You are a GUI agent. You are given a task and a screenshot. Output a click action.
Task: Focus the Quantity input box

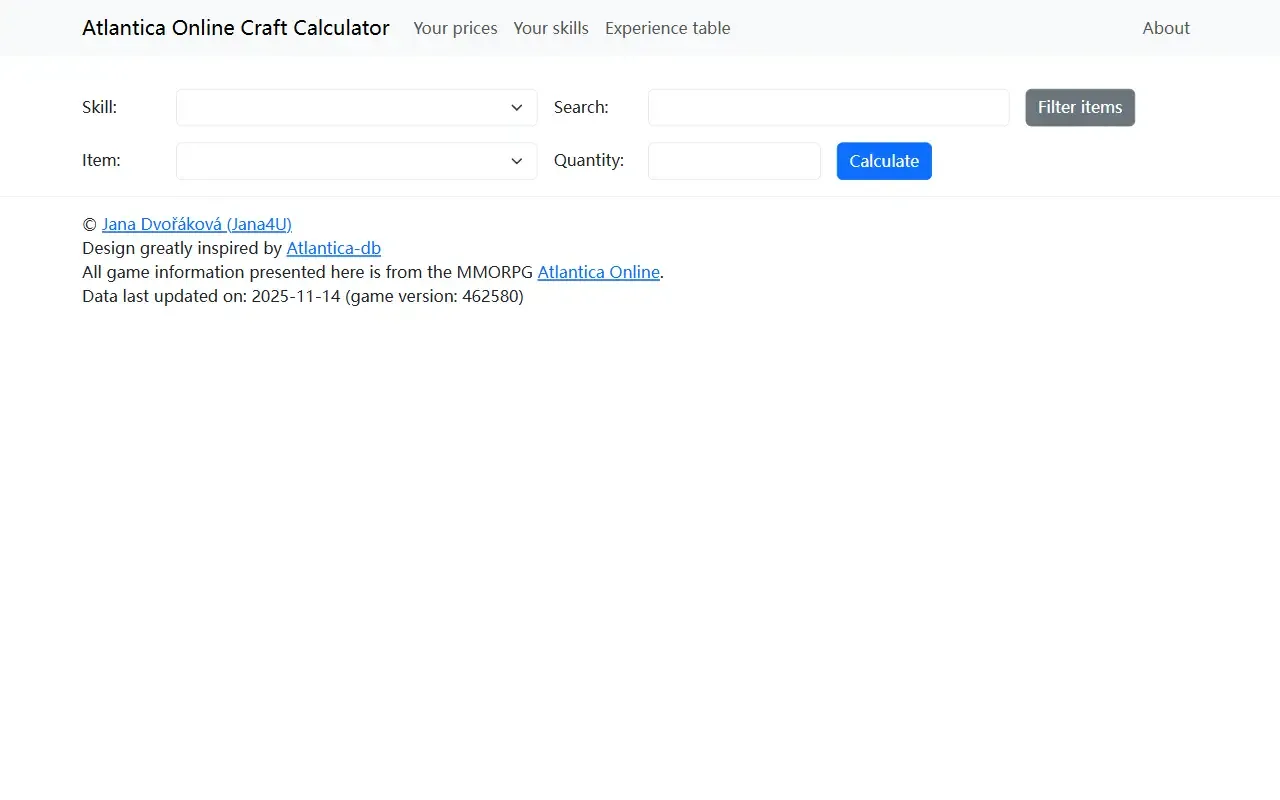coord(734,161)
